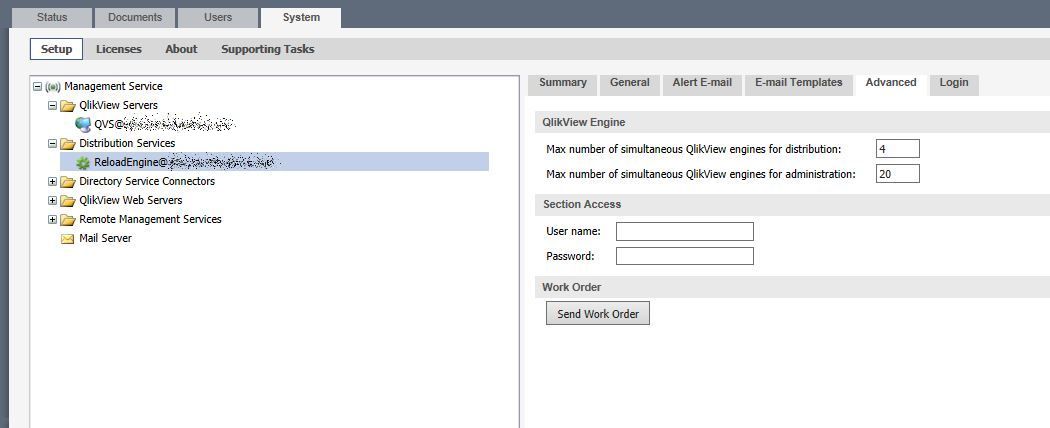Screen dimensions: 1050x428
Task: Select the QlikView Web Servers tree label
Action: [131, 200]
